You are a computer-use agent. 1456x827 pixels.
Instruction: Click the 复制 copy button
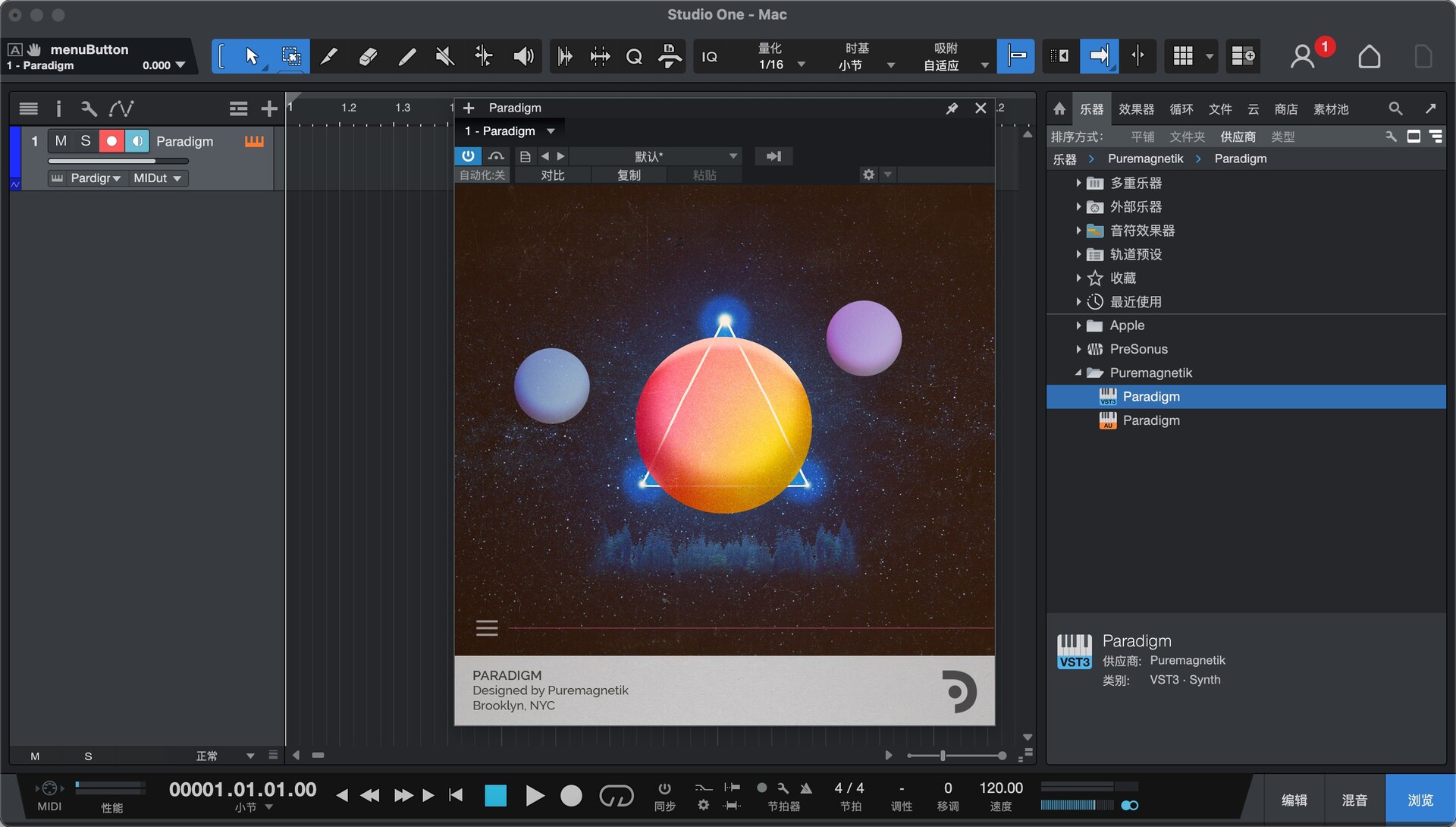[629, 175]
